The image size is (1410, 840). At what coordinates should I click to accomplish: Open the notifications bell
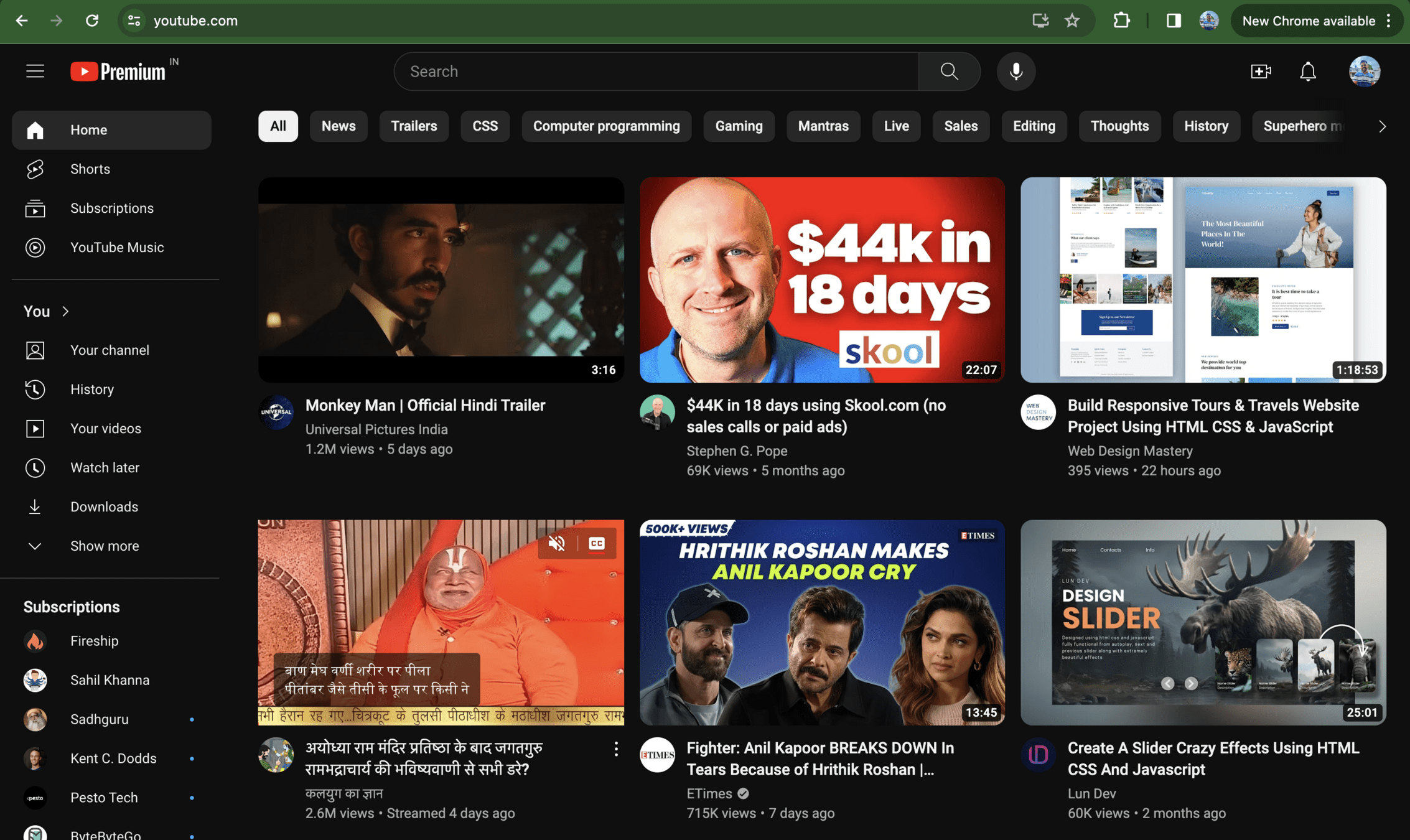pyautogui.click(x=1307, y=72)
